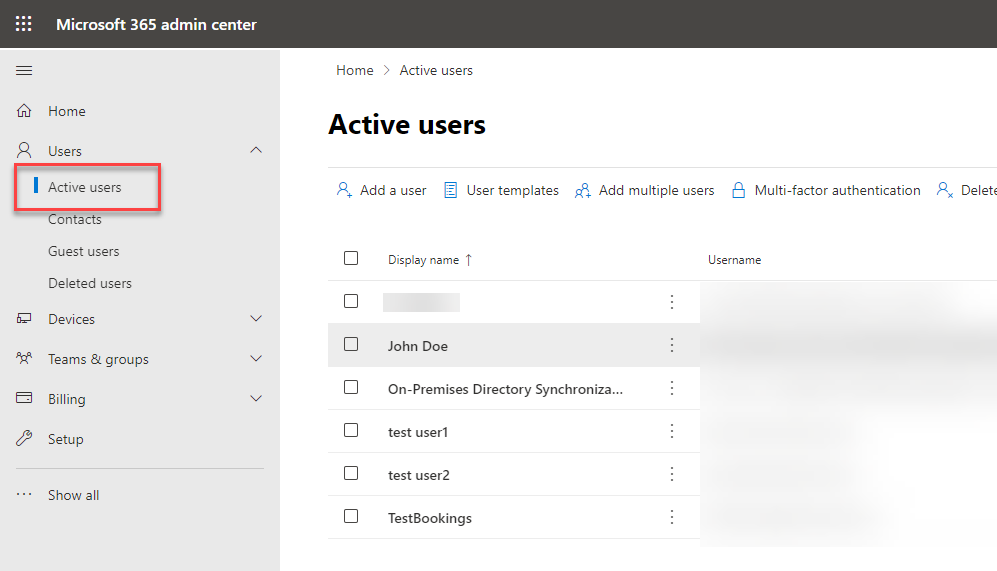Viewport: 997px width, 571px height.
Task: Click the Add a user icon
Action: (344, 190)
